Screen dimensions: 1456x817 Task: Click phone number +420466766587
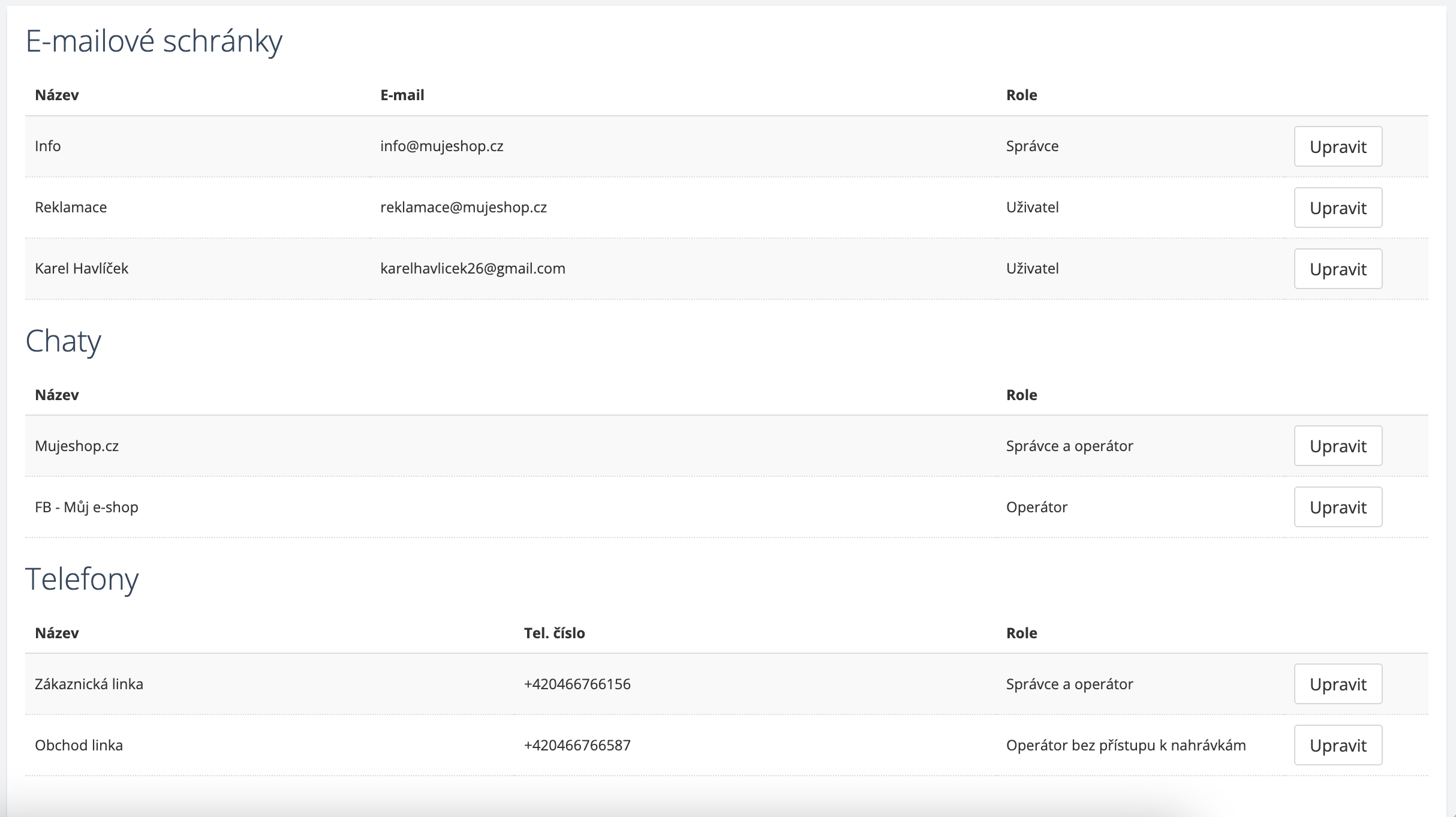click(x=577, y=745)
